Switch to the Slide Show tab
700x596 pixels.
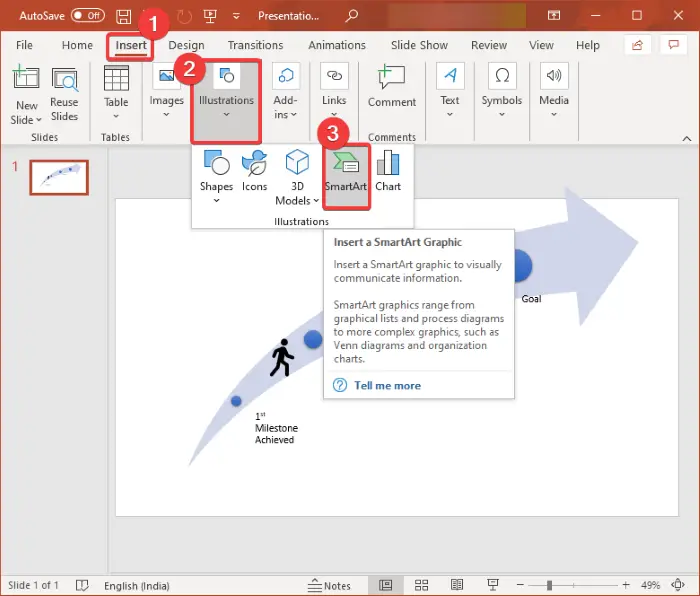pos(419,45)
